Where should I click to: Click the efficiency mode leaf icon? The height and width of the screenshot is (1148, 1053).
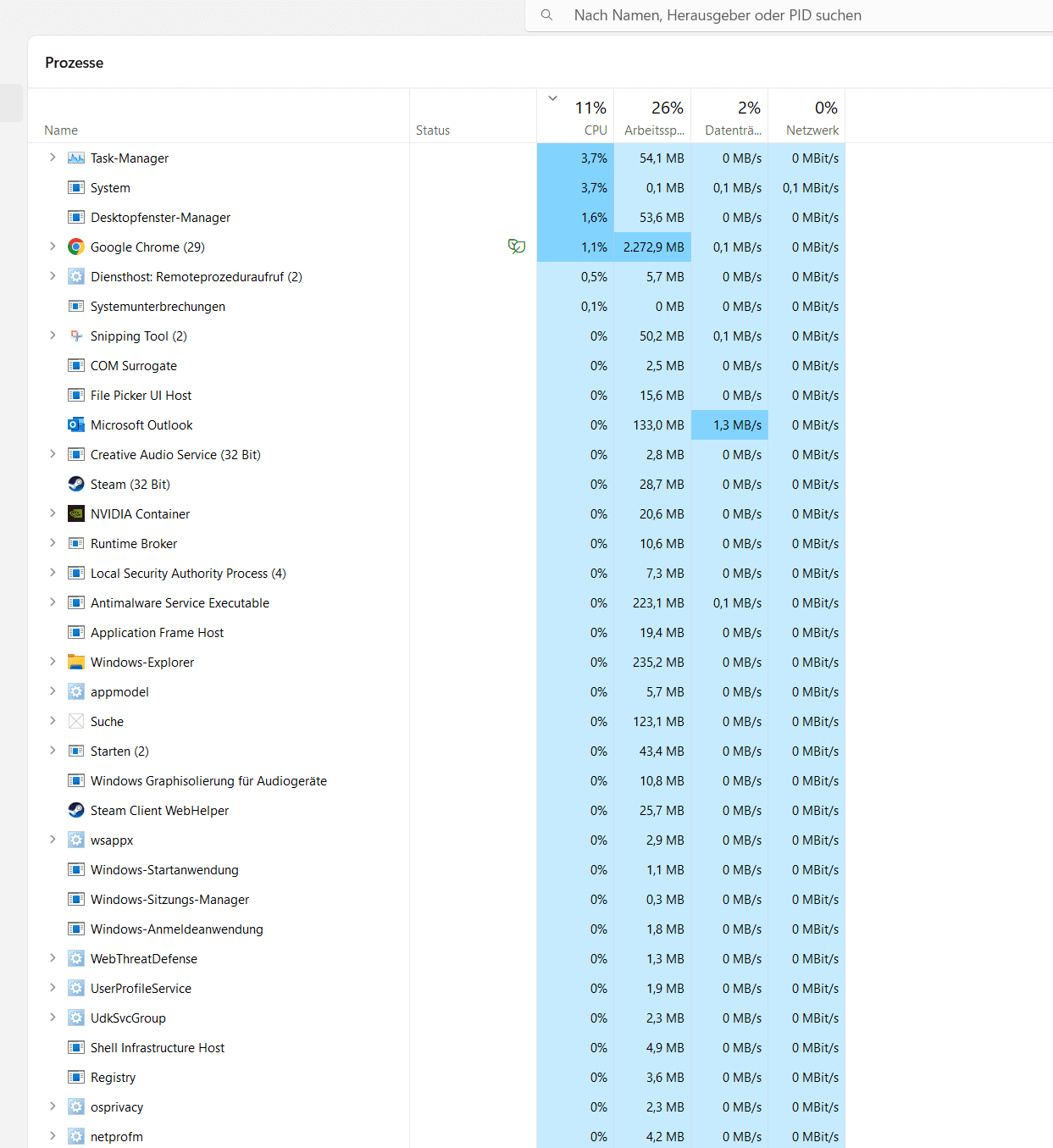(517, 247)
